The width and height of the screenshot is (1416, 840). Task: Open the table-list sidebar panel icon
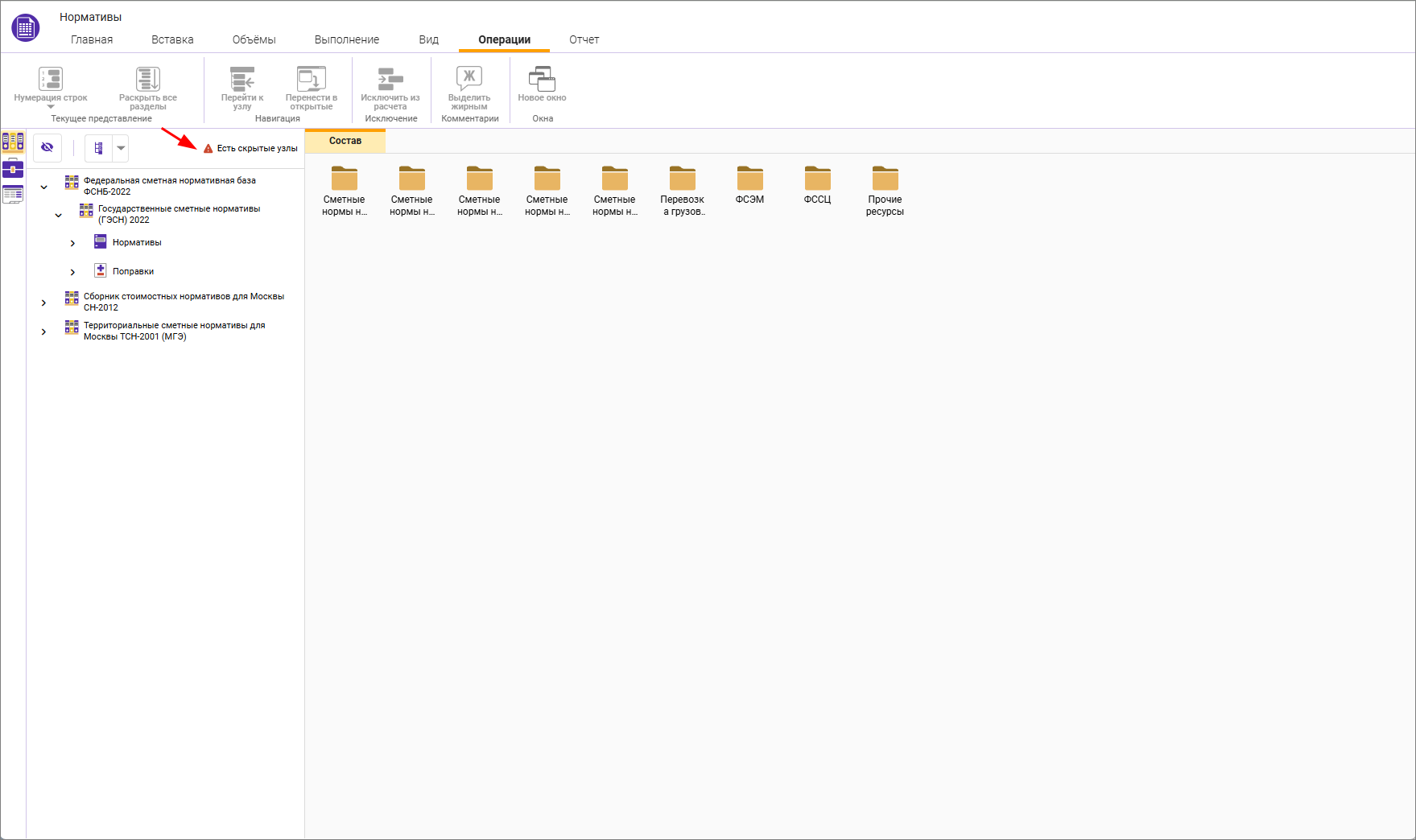[13, 195]
